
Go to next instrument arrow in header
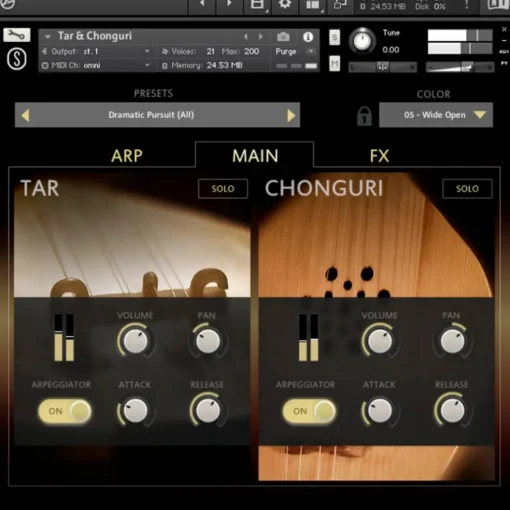tap(261, 37)
